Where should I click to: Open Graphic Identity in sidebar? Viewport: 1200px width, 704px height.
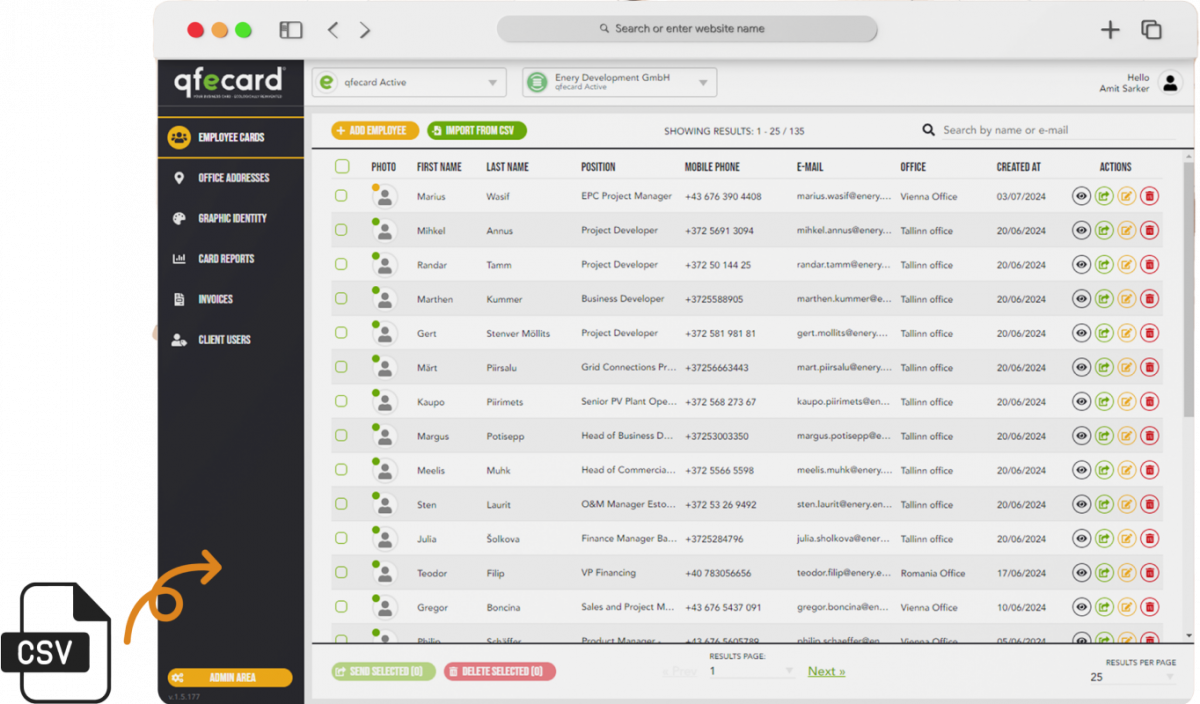coord(230,218)
